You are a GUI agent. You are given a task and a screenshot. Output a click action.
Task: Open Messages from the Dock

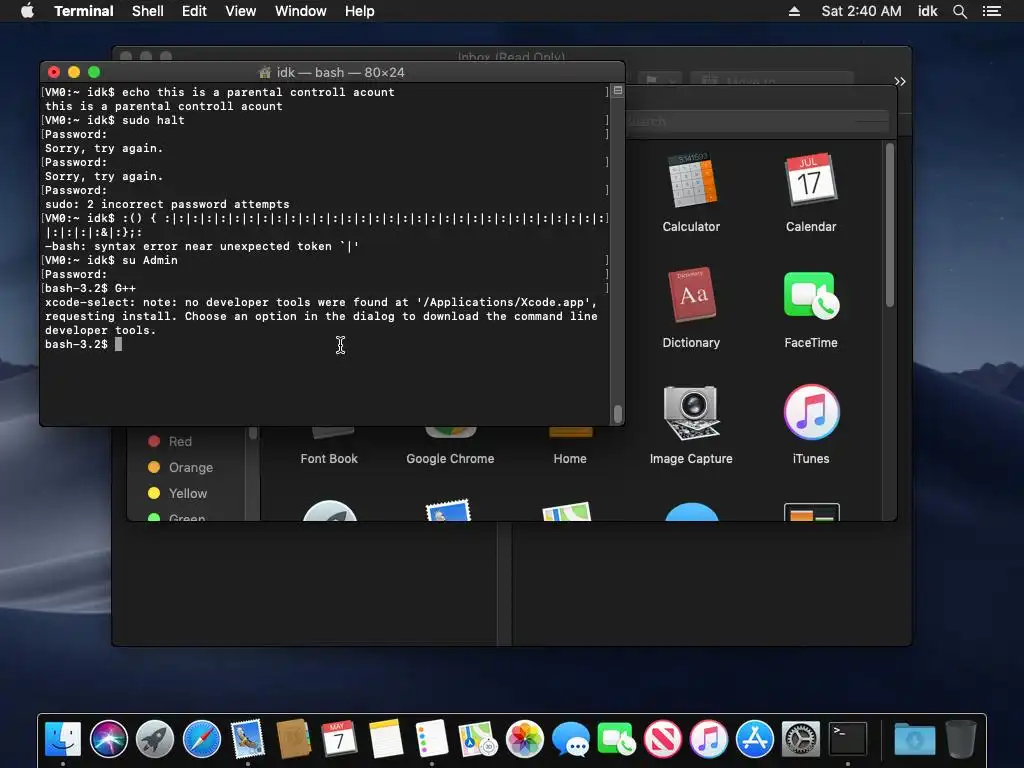pyautogui.click(x=570, y=739)
